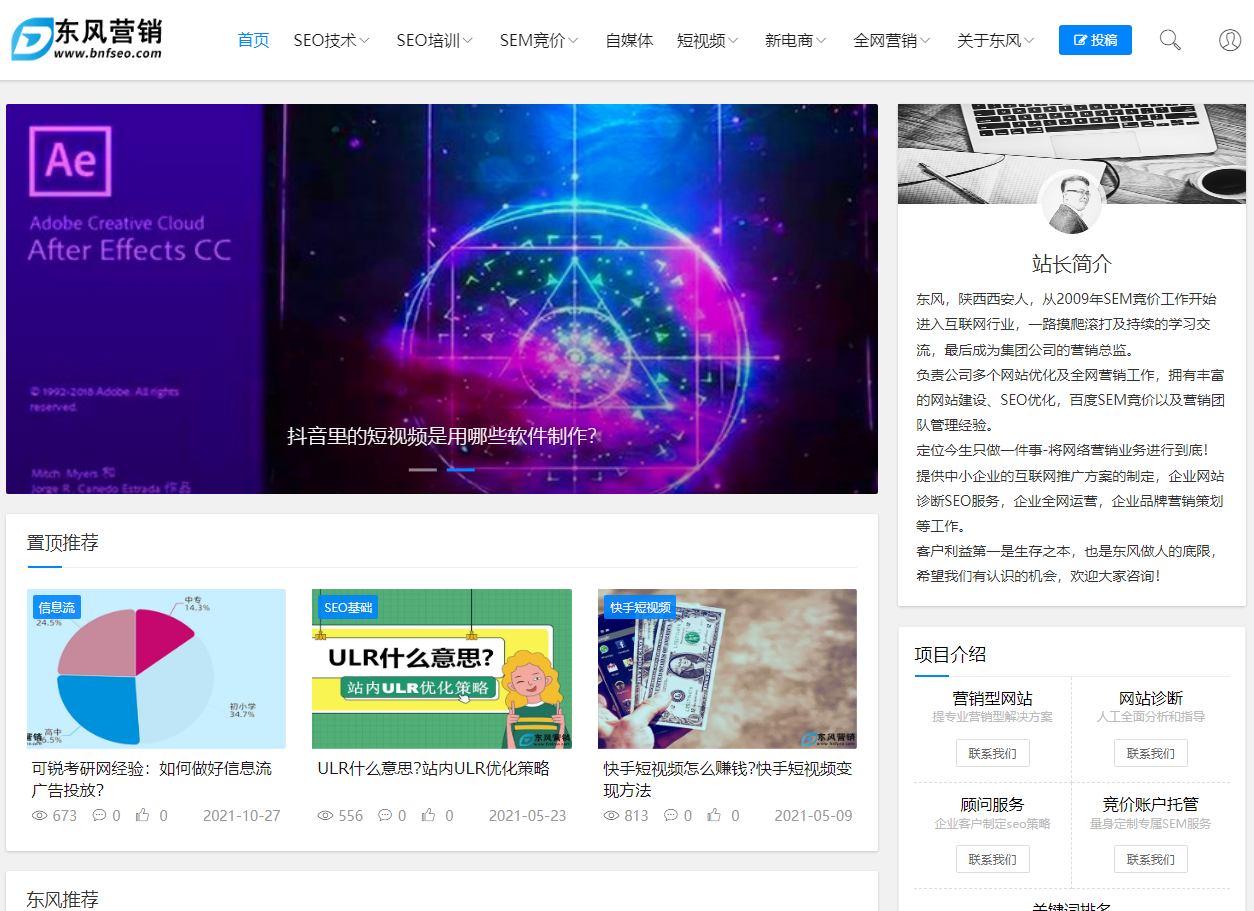Click the 信息流 category tag

tap(56, 607)
